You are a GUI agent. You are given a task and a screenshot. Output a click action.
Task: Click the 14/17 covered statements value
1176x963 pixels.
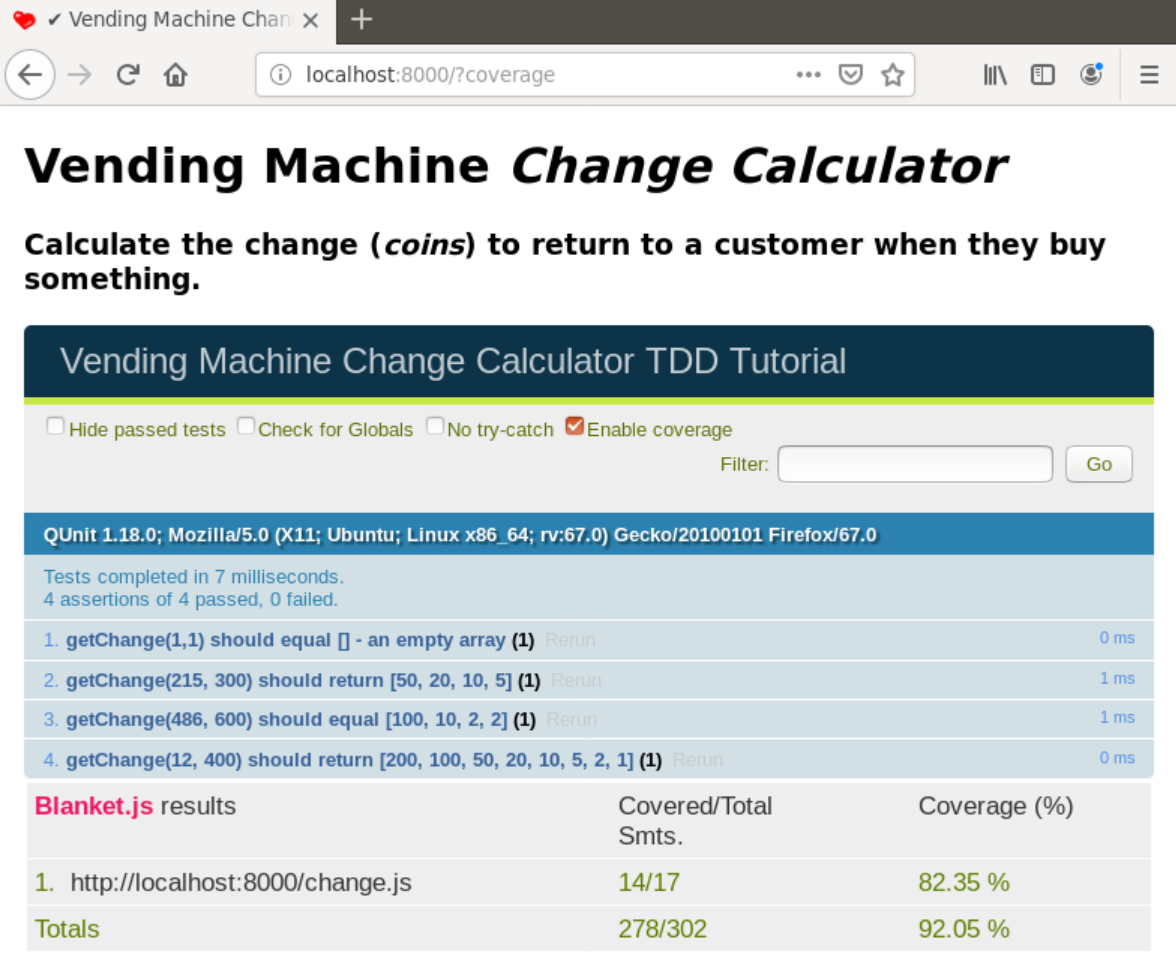pyautogui.click(x=649, y=882)
